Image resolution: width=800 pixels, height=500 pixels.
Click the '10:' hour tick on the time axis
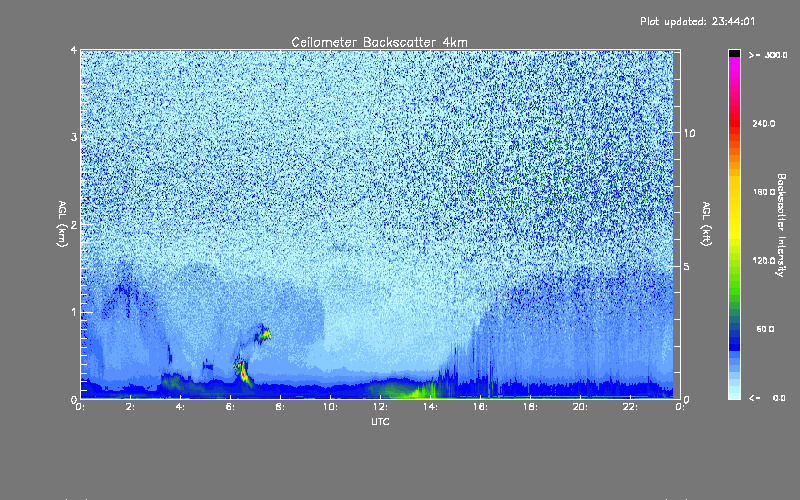[330, 407]
